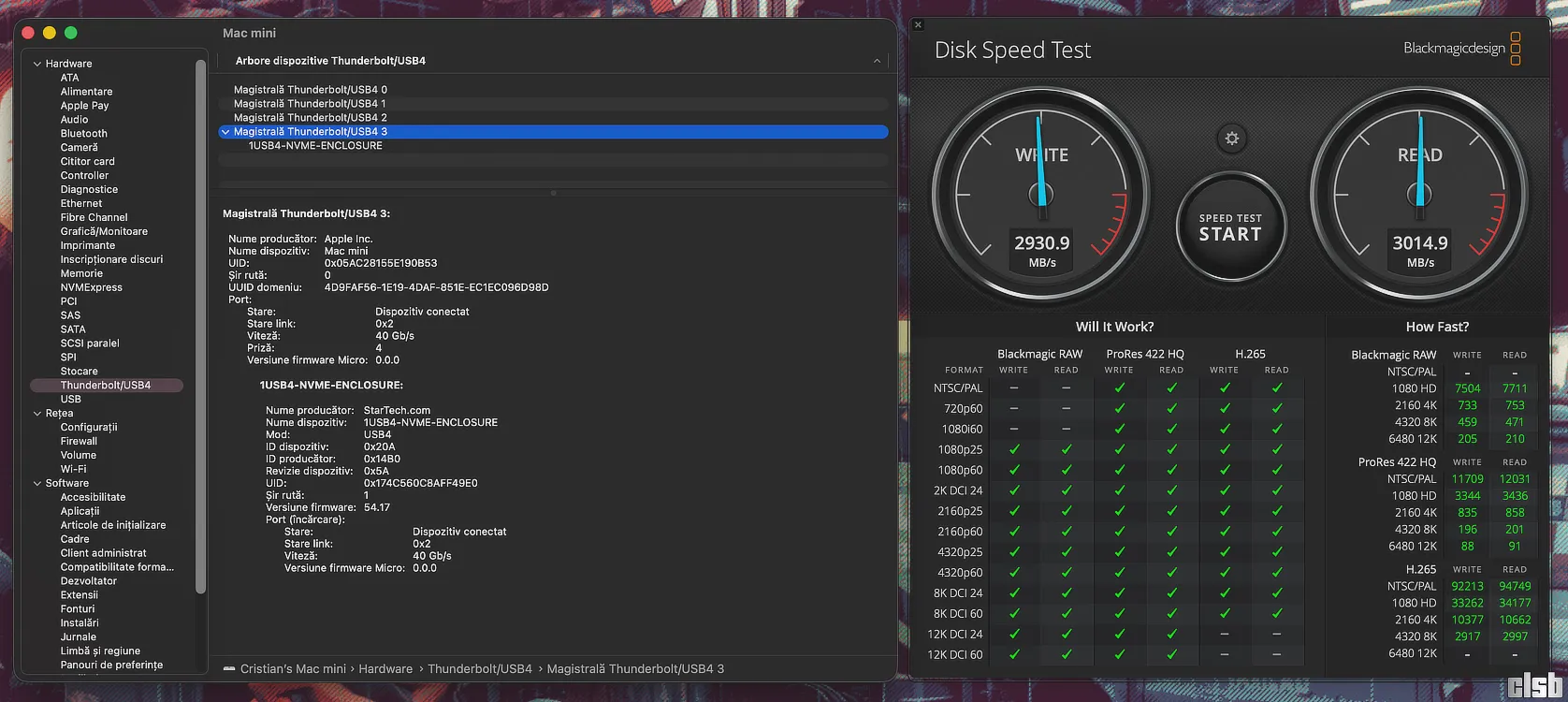Click the WRITE speed gauge

(x=1041, y=197)
